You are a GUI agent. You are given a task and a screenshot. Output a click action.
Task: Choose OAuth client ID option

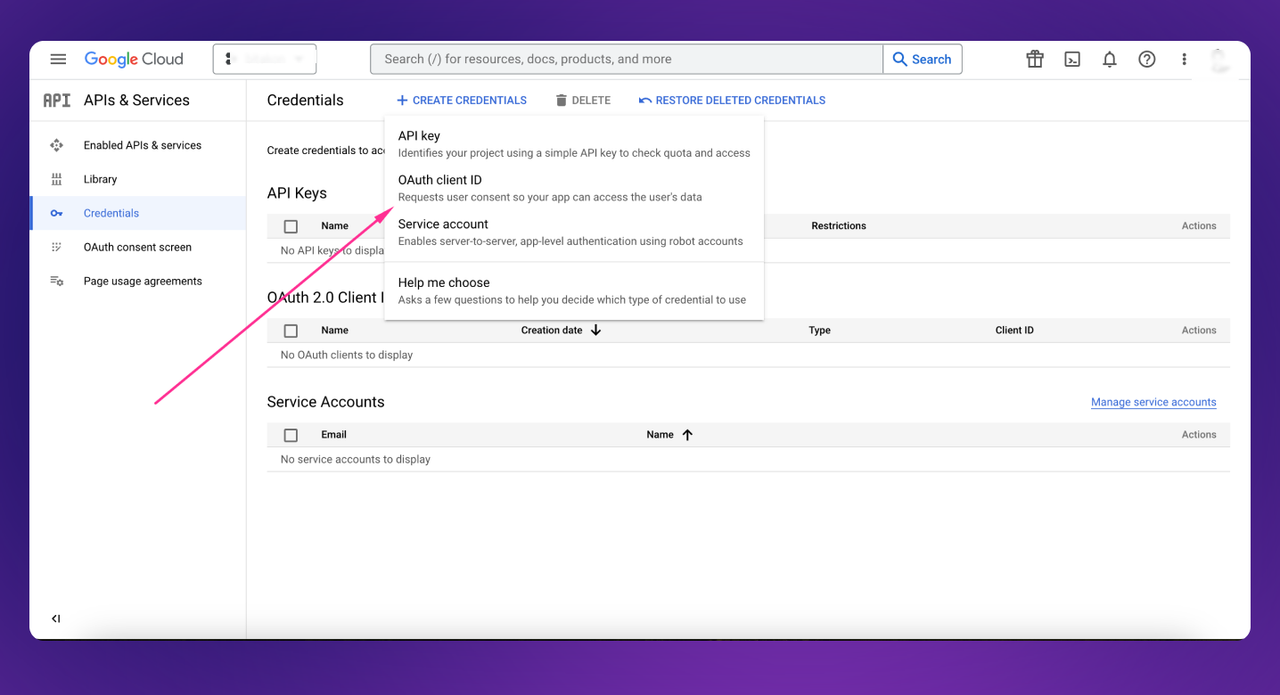pos(574,188)
